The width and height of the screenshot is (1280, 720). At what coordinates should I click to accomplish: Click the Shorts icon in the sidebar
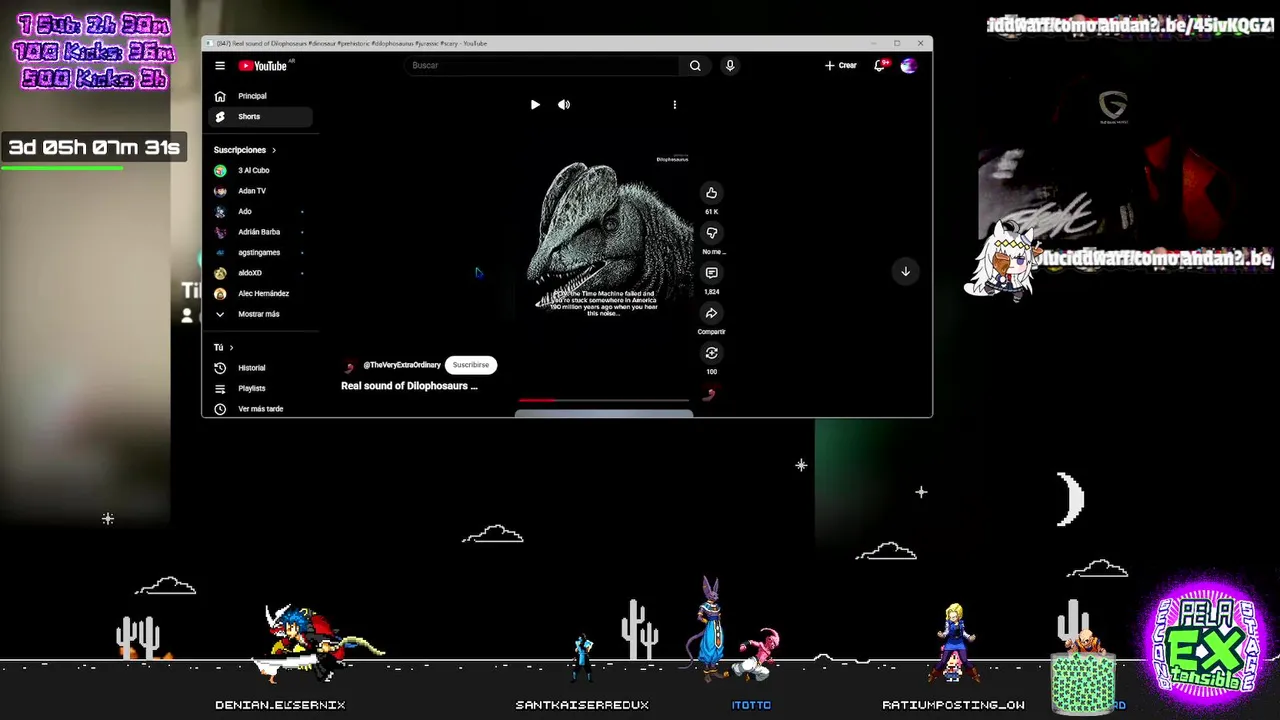pos(220,117)
